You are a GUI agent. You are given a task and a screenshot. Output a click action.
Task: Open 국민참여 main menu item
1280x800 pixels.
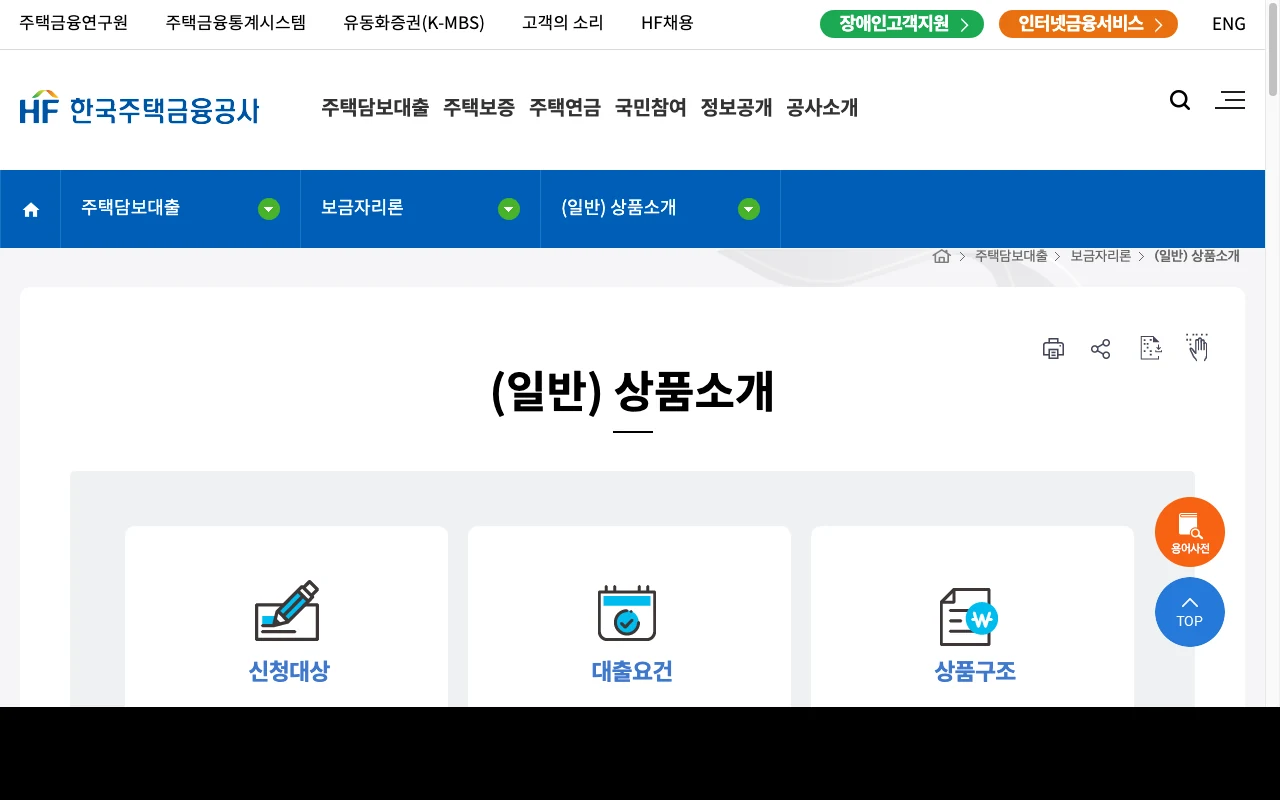(651, 107)
